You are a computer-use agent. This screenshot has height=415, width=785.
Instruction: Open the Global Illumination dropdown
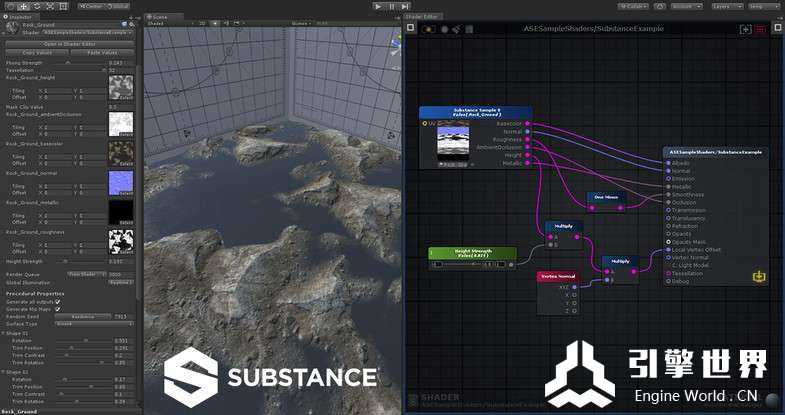pos(121,282)
